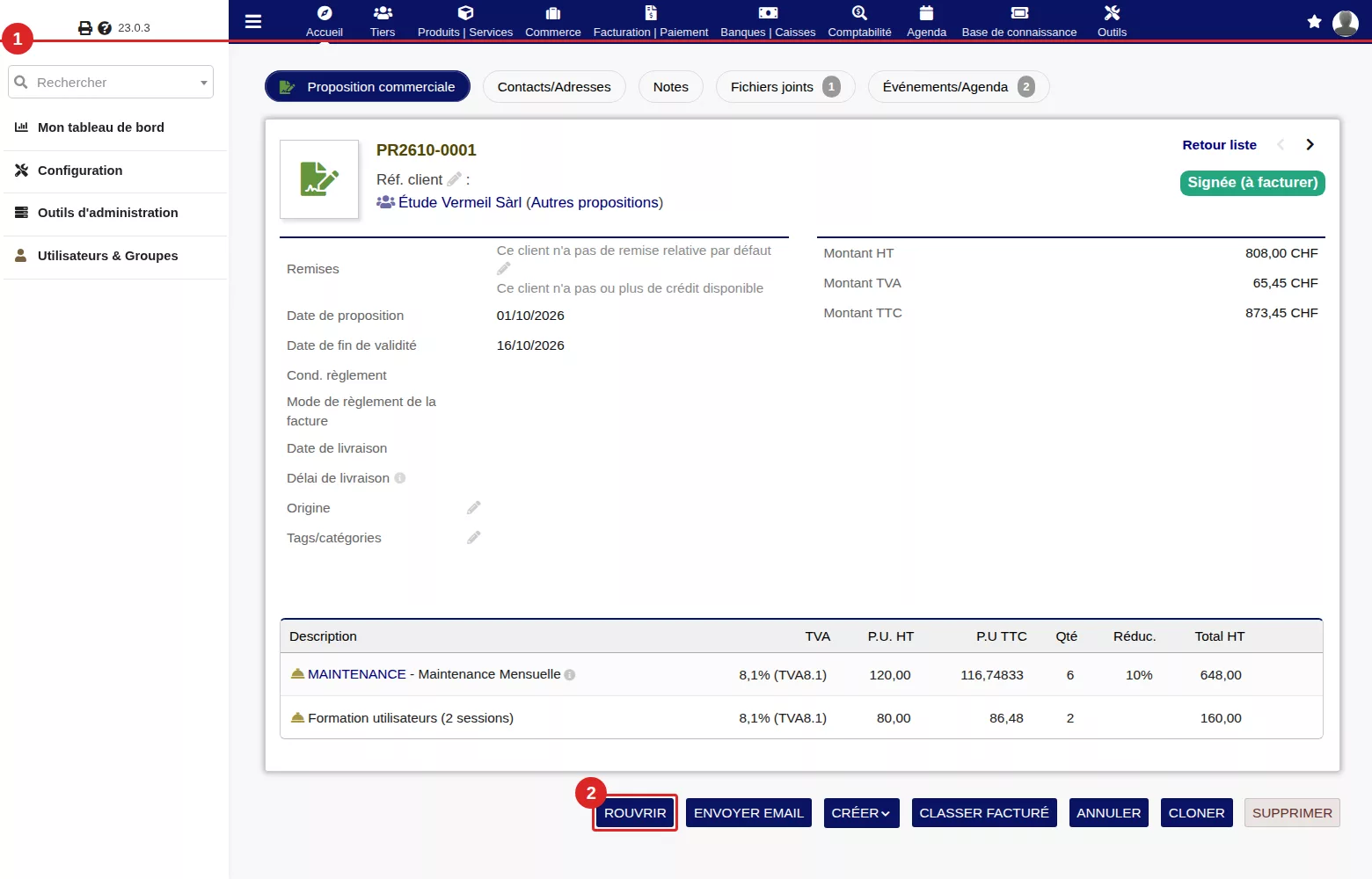Open Banques | Caisses module
This screenshot has height=879, width=1372.
[x=768, y=21]
